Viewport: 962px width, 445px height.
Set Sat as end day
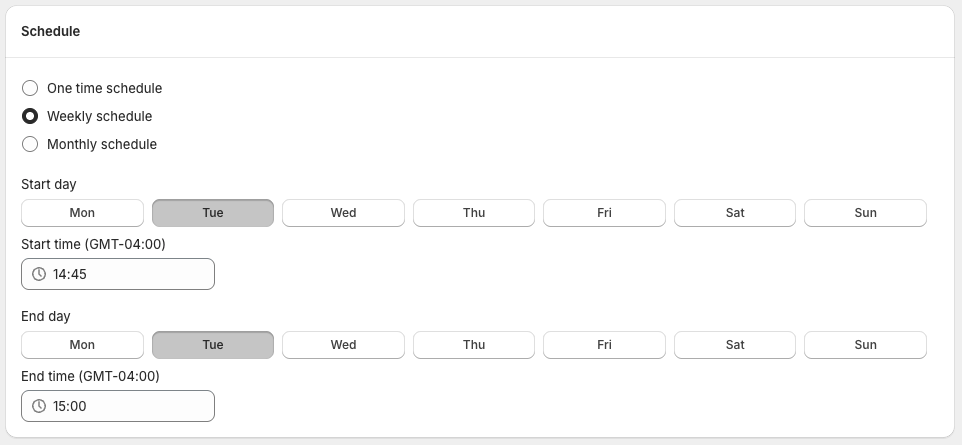pos(735,345)
